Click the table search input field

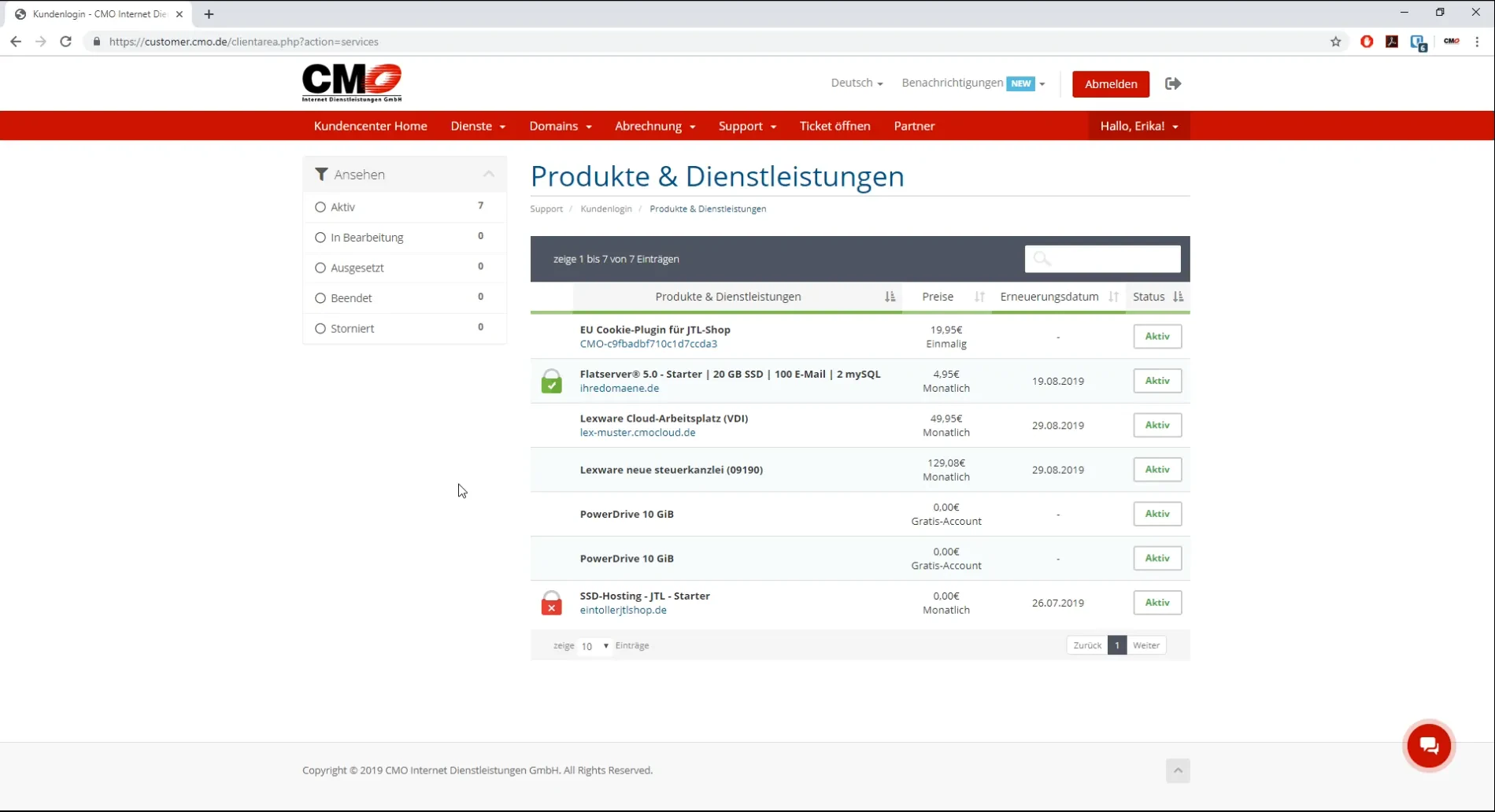coord(1102,259)
